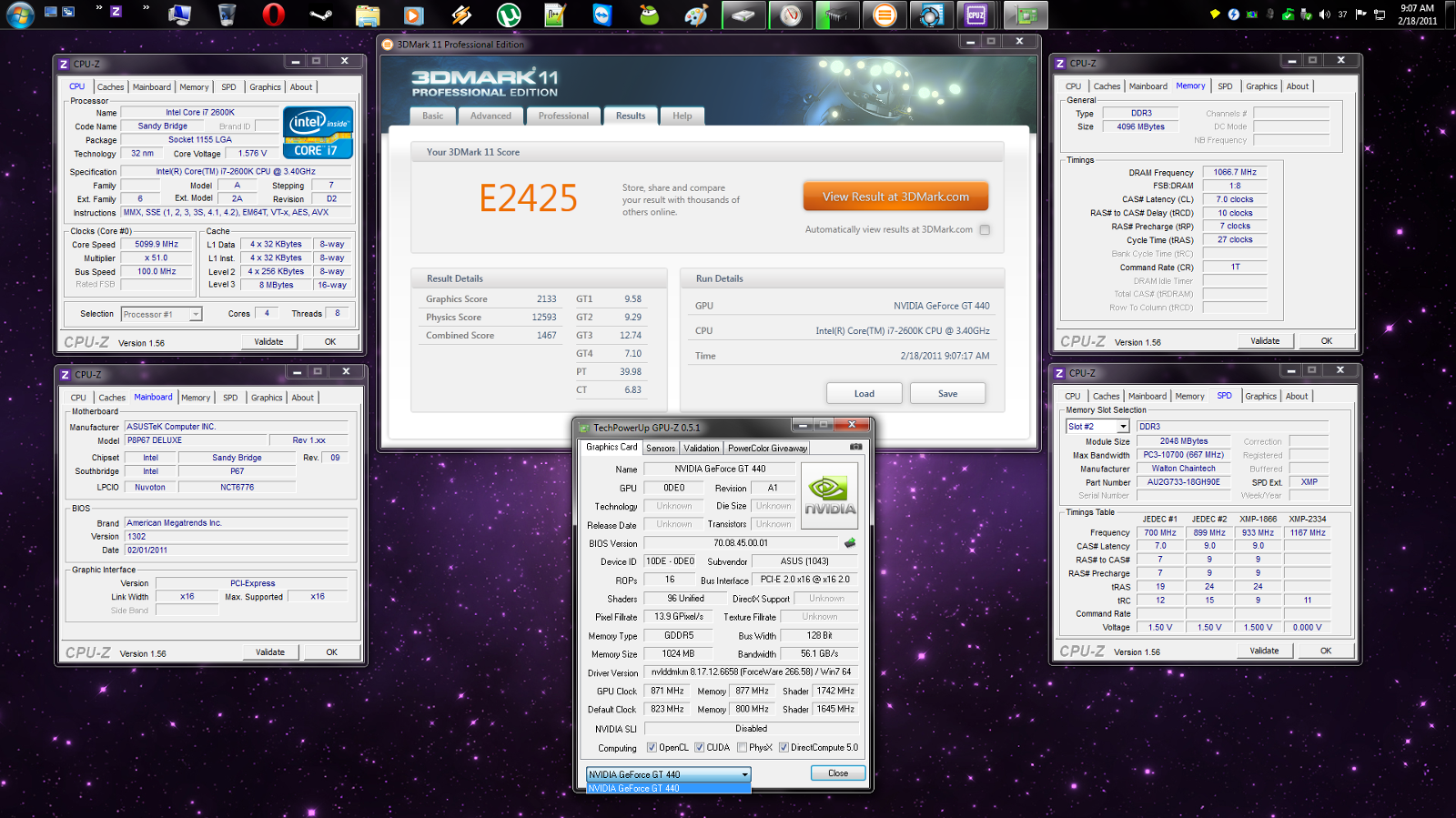Click the green blob taskbar icon
The image size is (1456, 818).
[x=649, y=15]
